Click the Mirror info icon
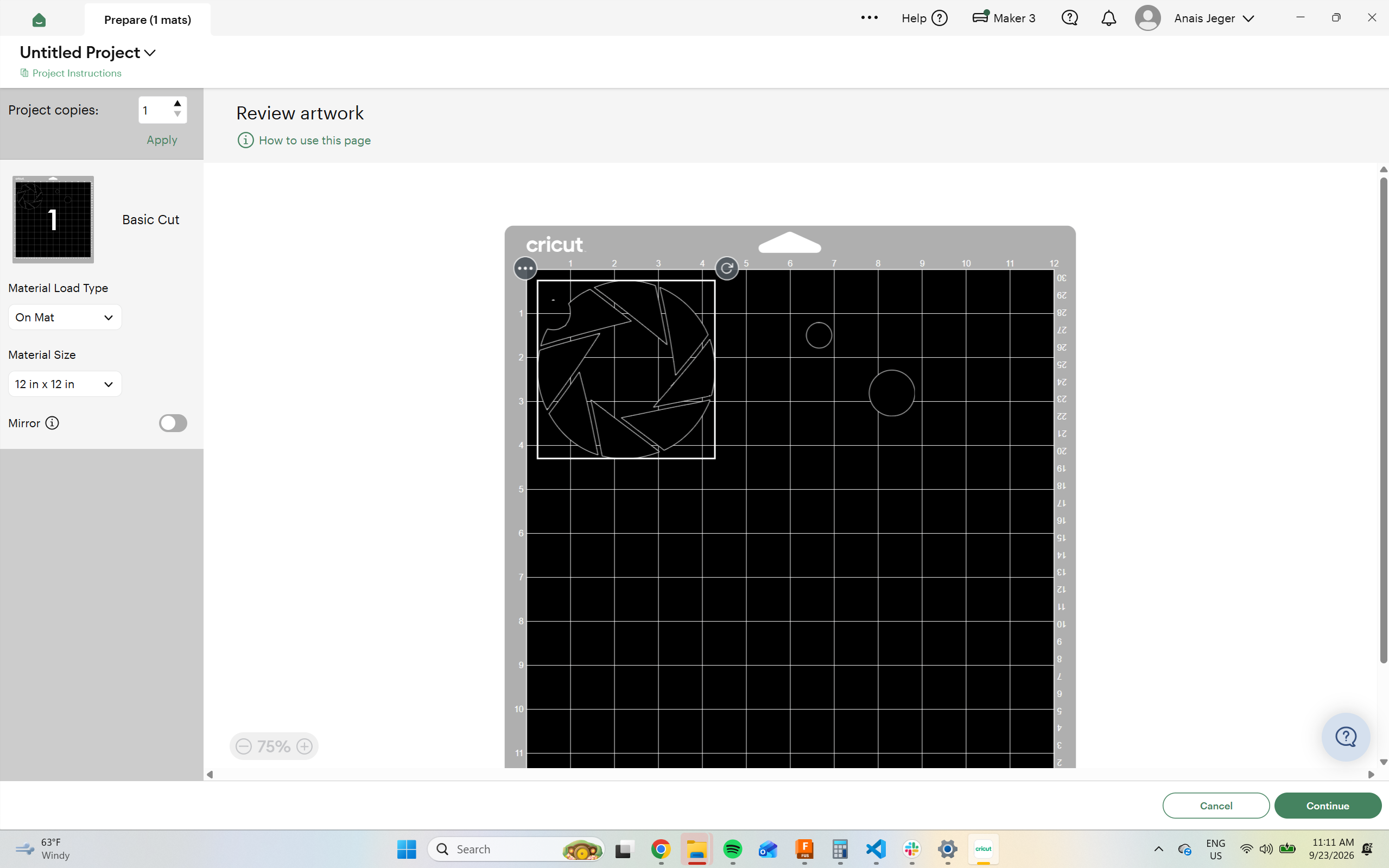This screenshot has height=868, width=1389. [52, 423]
